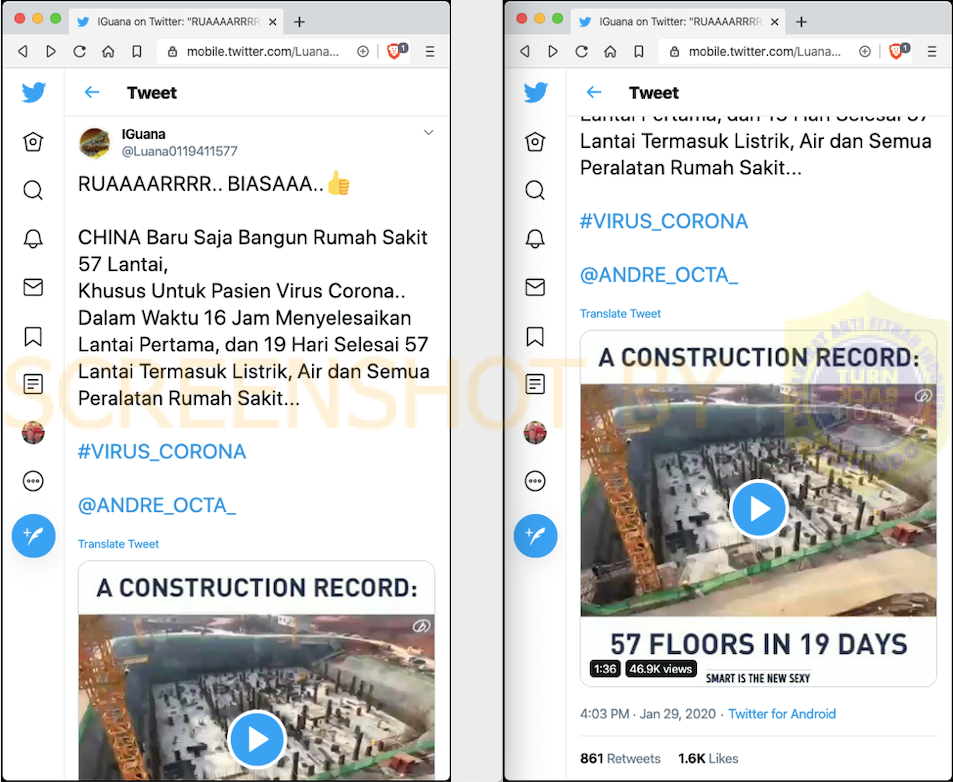
Task: Click Translate Tweet in right window
Action: tap(621, 314)
